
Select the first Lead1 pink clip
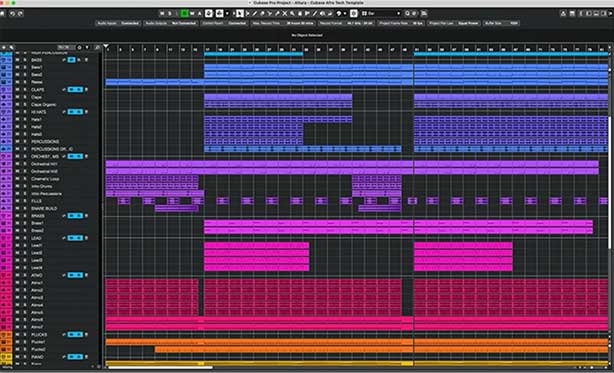point(256,245)
